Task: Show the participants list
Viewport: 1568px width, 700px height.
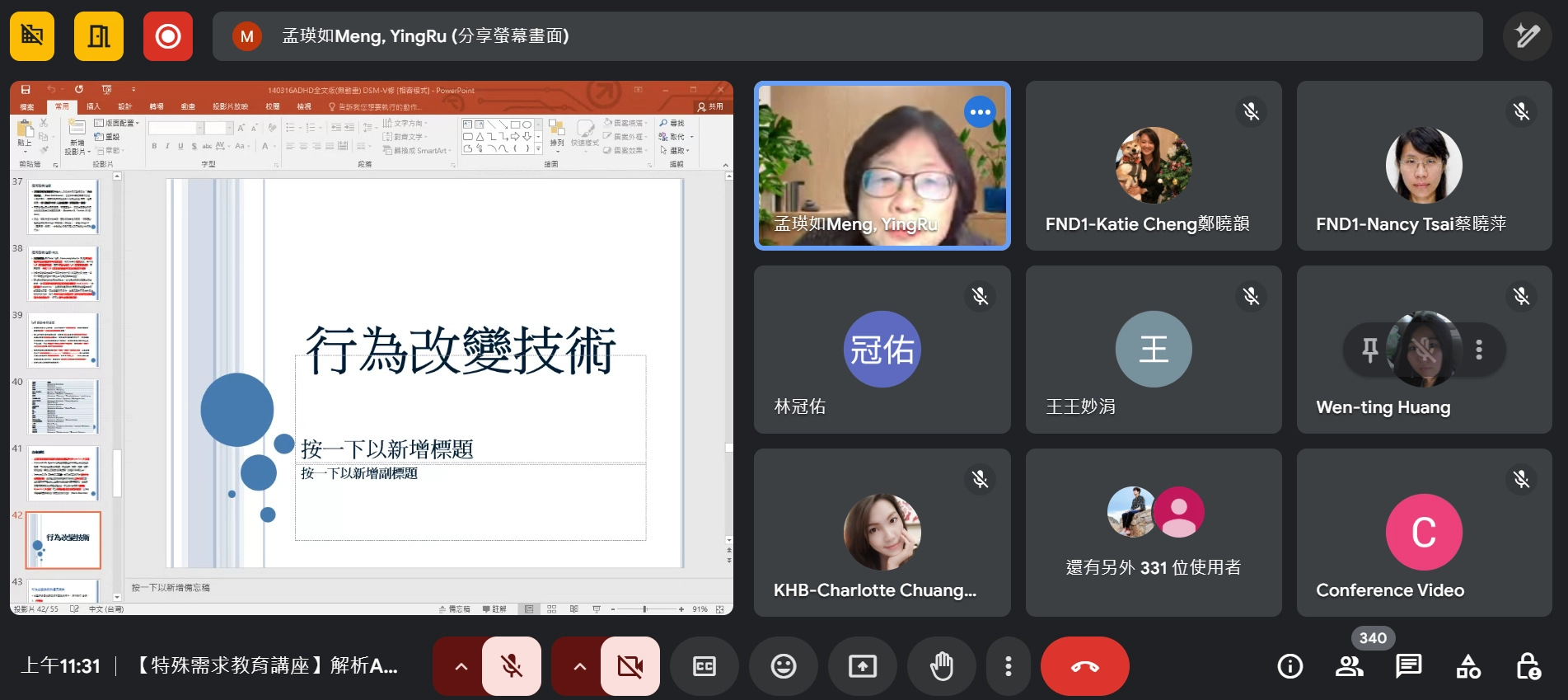Action: 1349,666
